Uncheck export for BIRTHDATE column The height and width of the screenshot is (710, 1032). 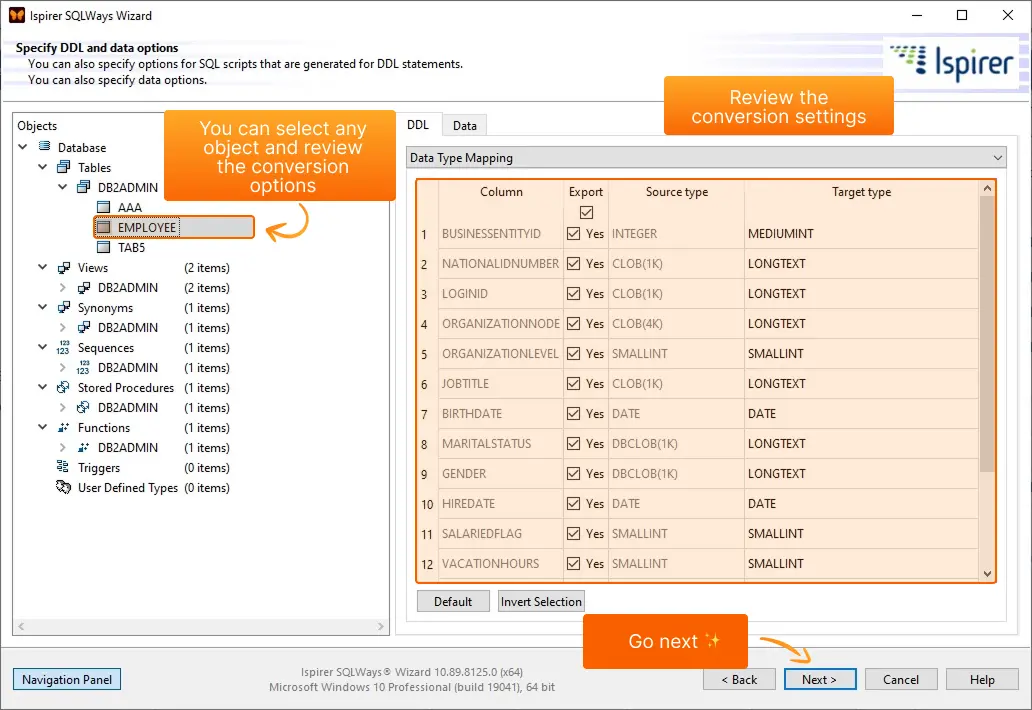tap(573, 413)
